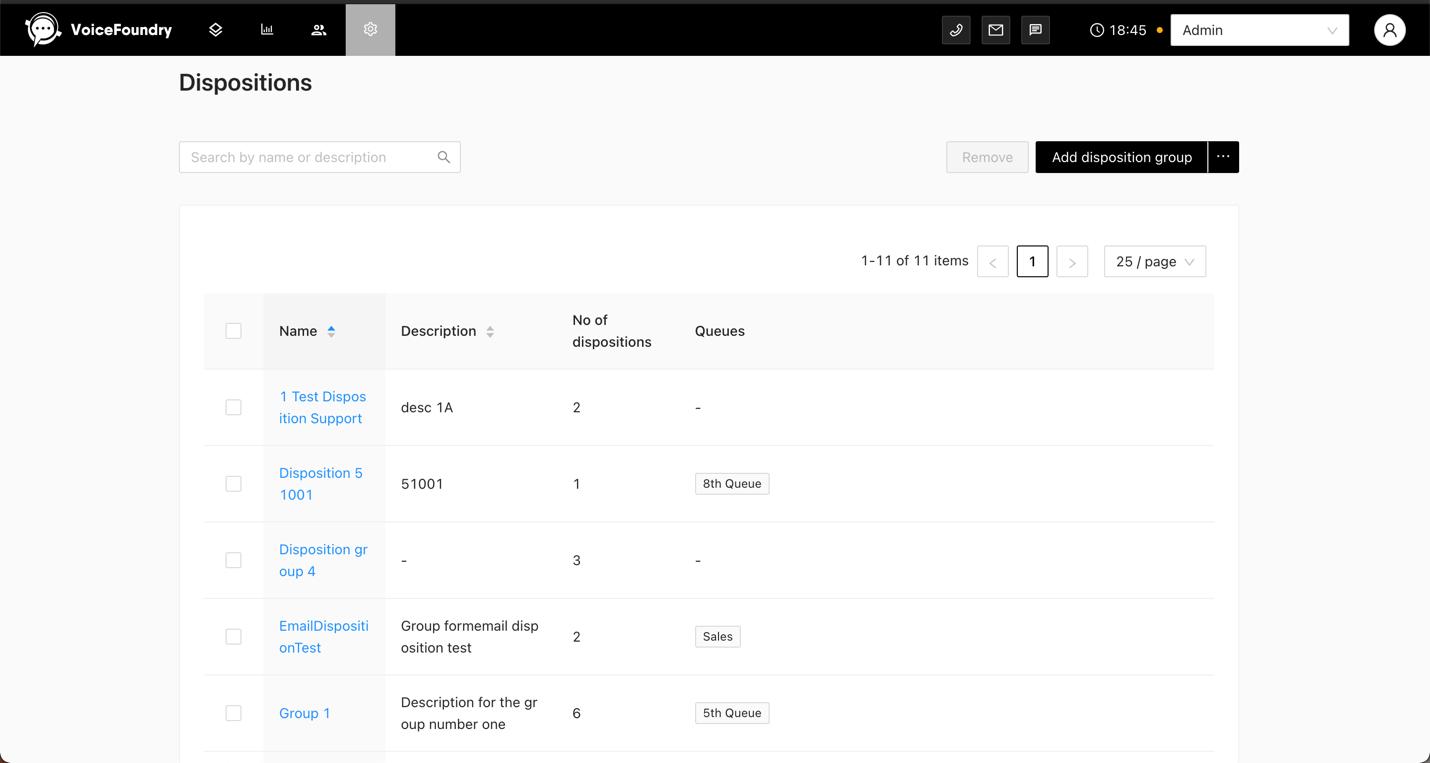Image resolution: width=1430 pixels, height=763 pixels.
Task: Check the EmailDispositionTest row checkbox
Action: [233, 637]
